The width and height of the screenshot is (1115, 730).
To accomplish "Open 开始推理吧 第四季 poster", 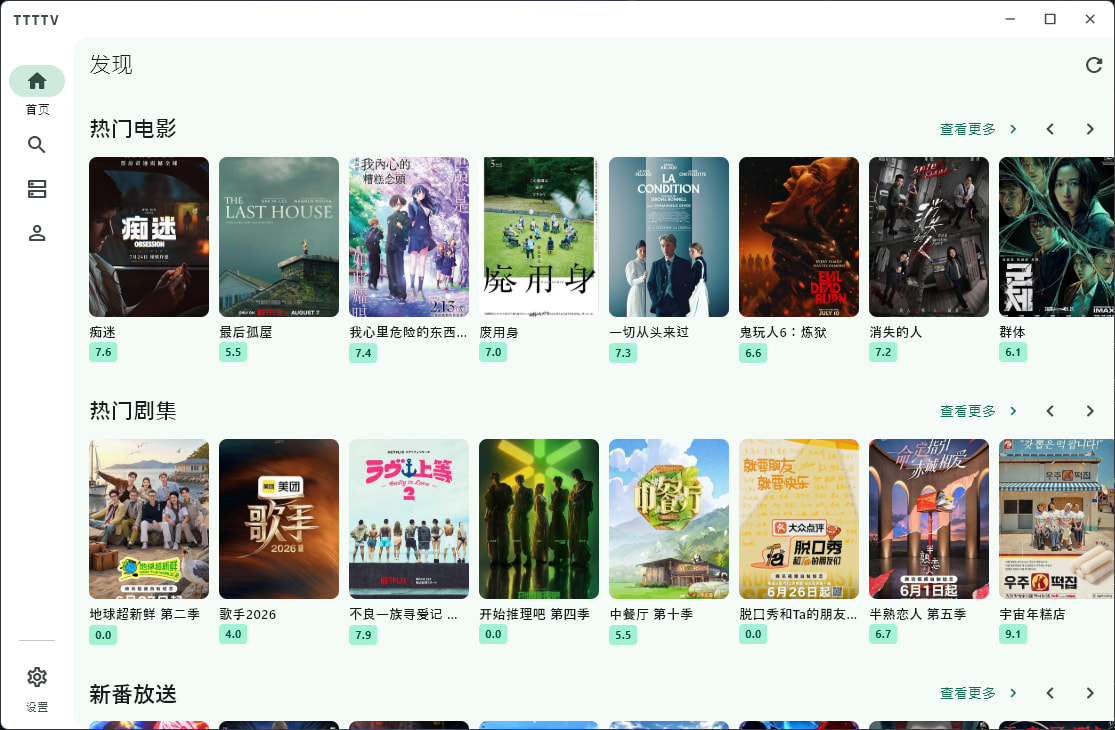I will pos(539,519).
